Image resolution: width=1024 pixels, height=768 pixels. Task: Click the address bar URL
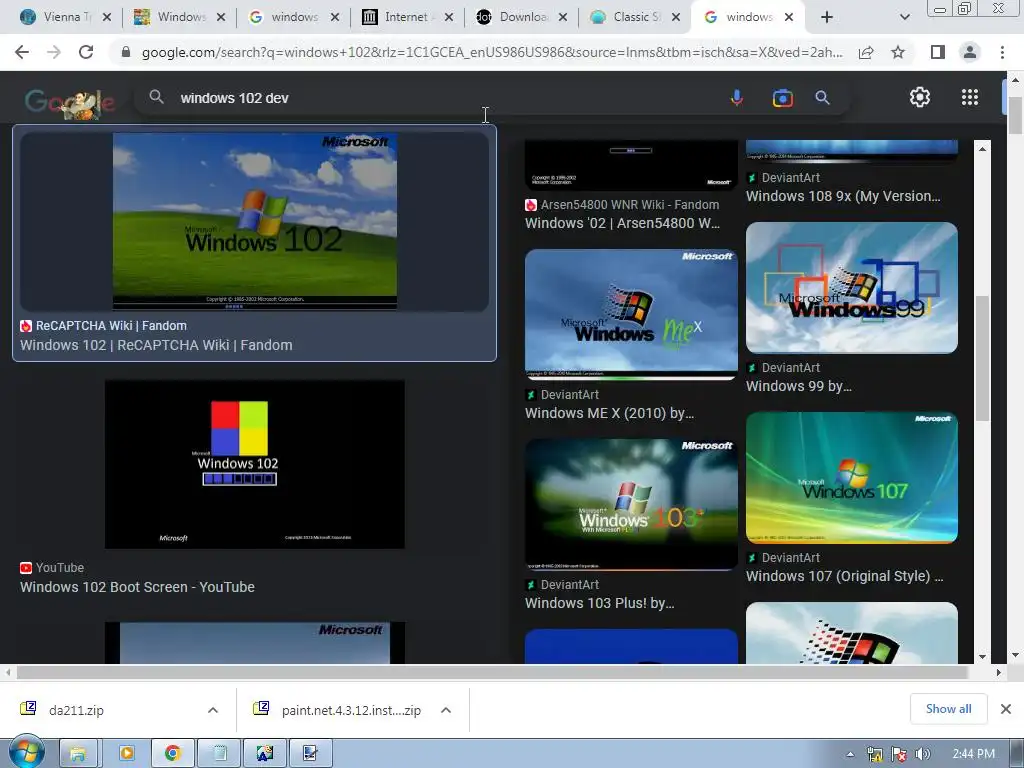(491, 52)
